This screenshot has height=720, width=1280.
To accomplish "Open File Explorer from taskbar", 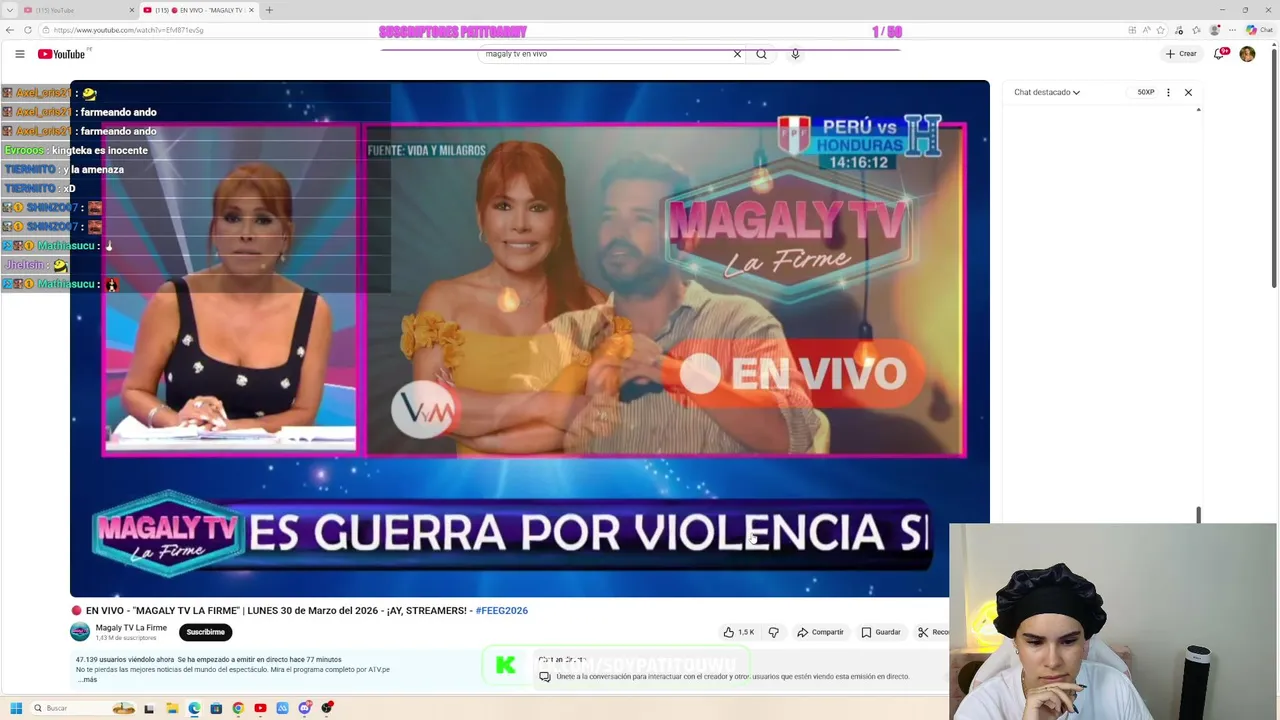I will coord(172,708).
